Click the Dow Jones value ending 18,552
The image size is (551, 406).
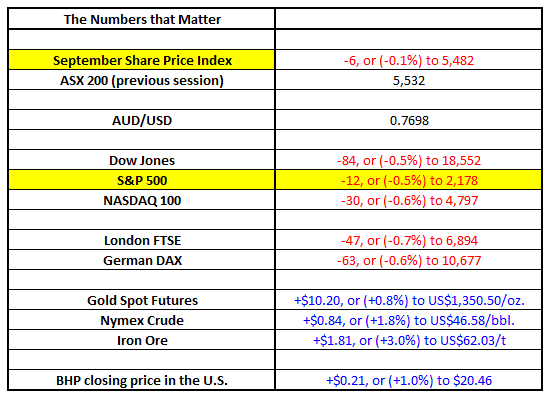point(409,160)
